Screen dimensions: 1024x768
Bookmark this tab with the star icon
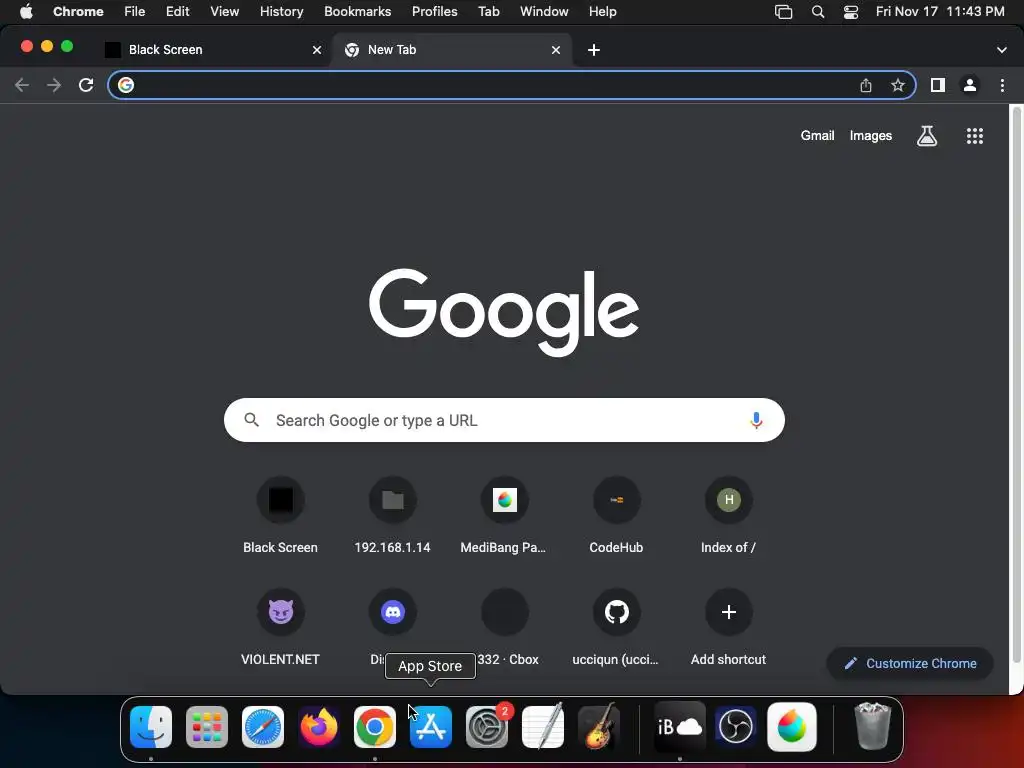(x=898, y=85)
